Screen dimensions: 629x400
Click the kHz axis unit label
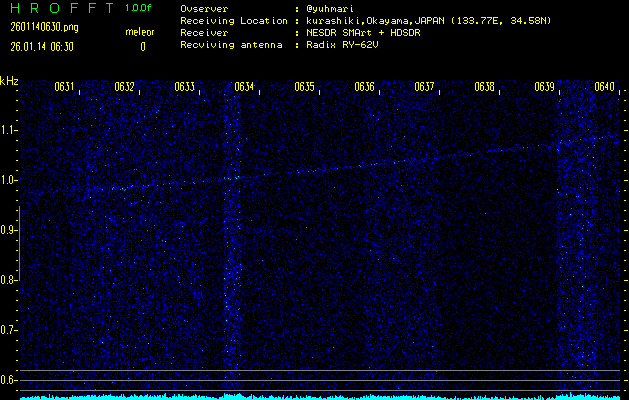coord(9,80)
